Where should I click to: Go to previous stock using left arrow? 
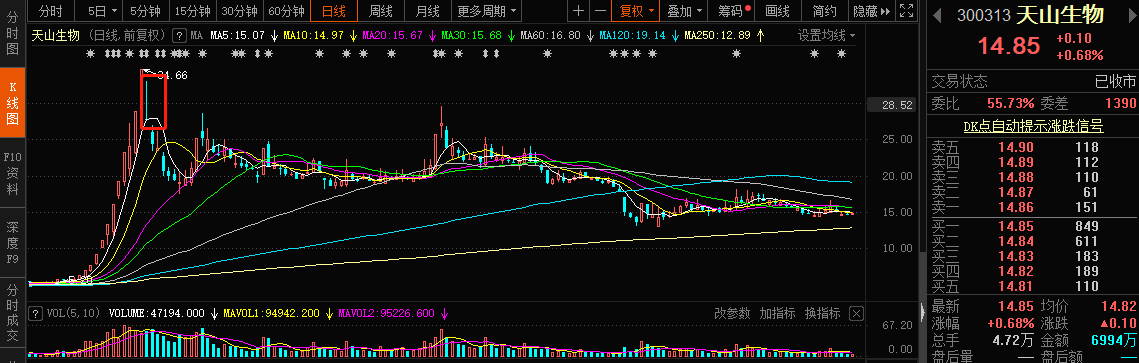coord(937,15)
